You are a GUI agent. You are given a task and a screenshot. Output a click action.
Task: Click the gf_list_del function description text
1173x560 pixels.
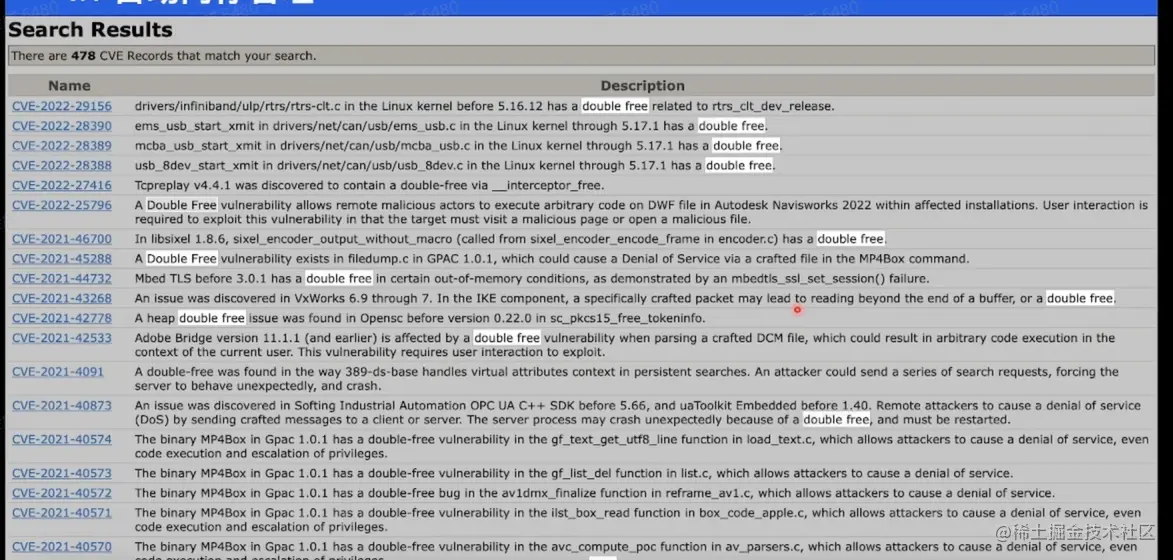click(574, 473)
